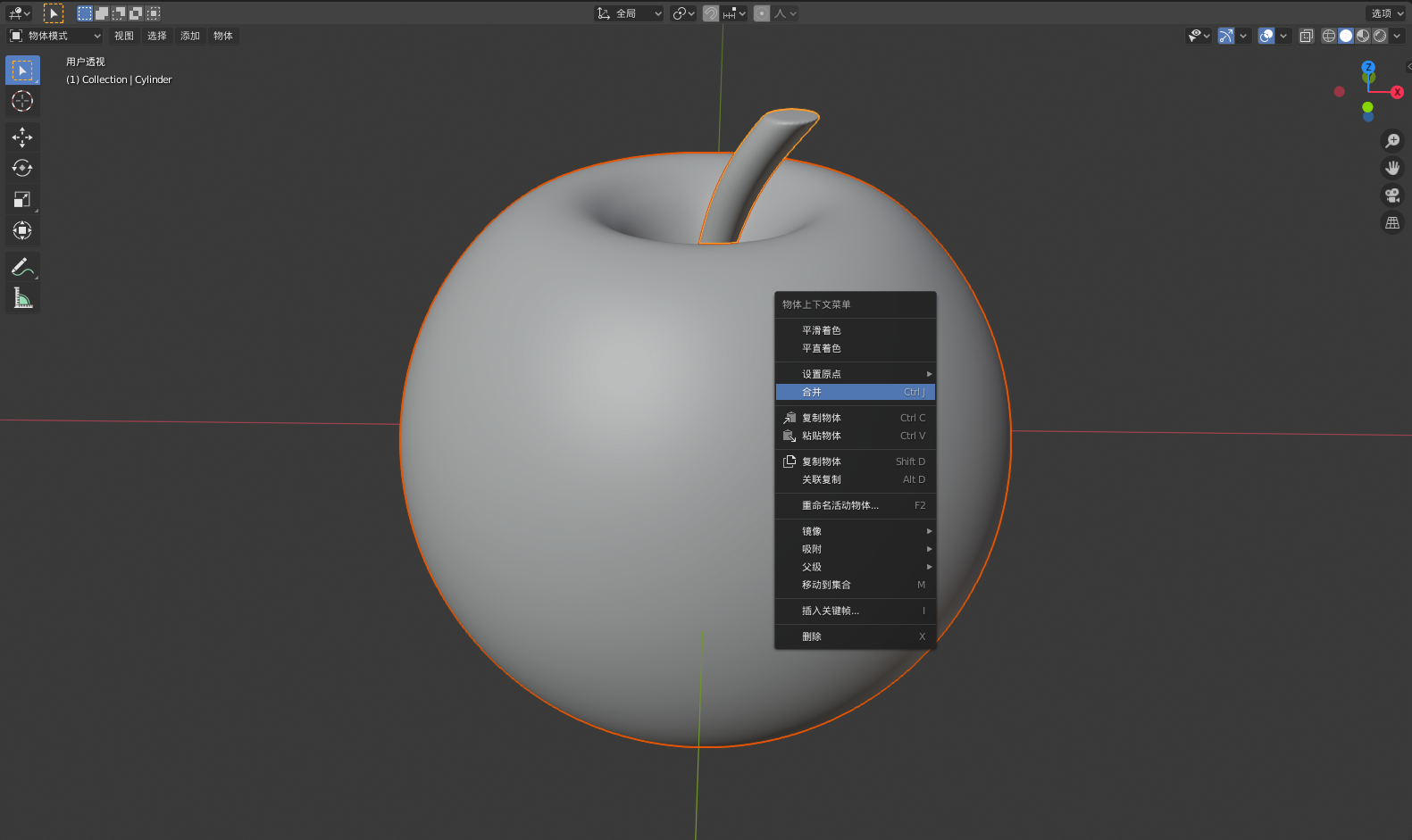Open the 选项 options dropdown
The width and height of the screenshot is (1412, 840).
coord(1387,13)
